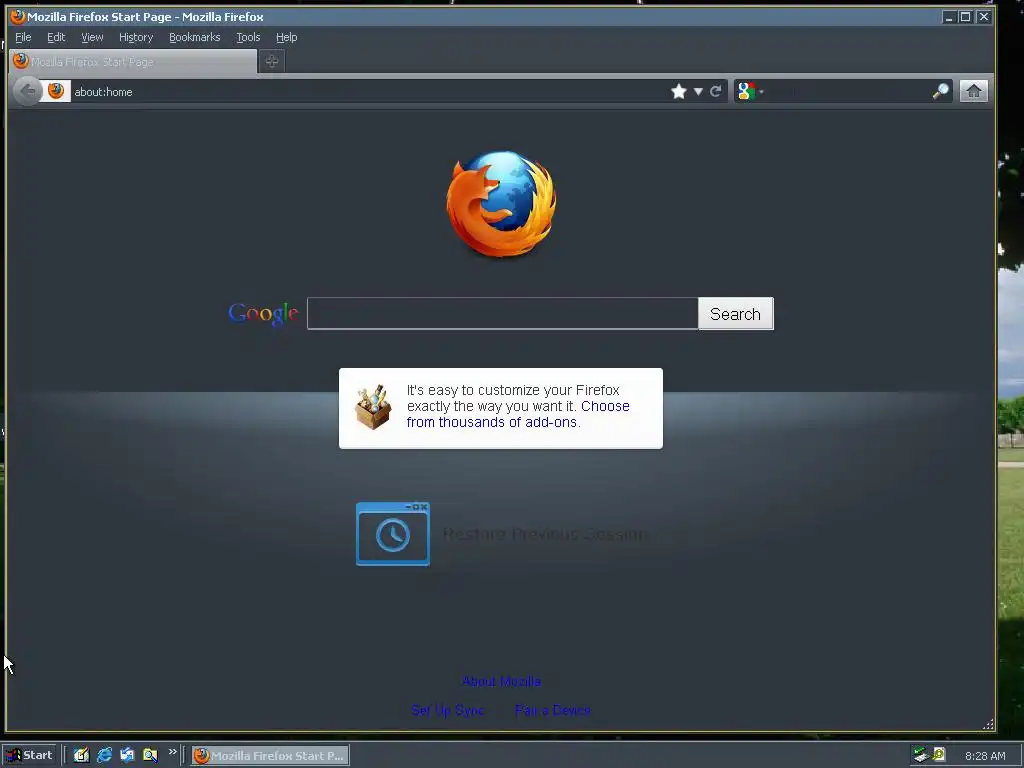Open the Bookmarks menu
Screen dimensions: 1024x768
(x=195, y=37)
